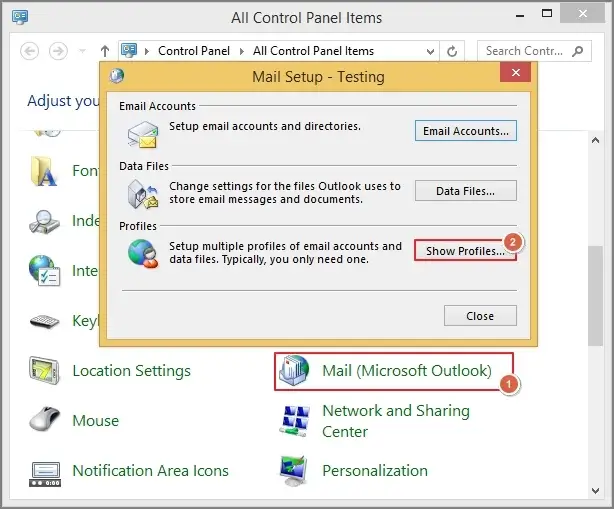The width and height of the screenshot is (614, 509).
Task: Open the Personalization link
Action: click(374, 471)
